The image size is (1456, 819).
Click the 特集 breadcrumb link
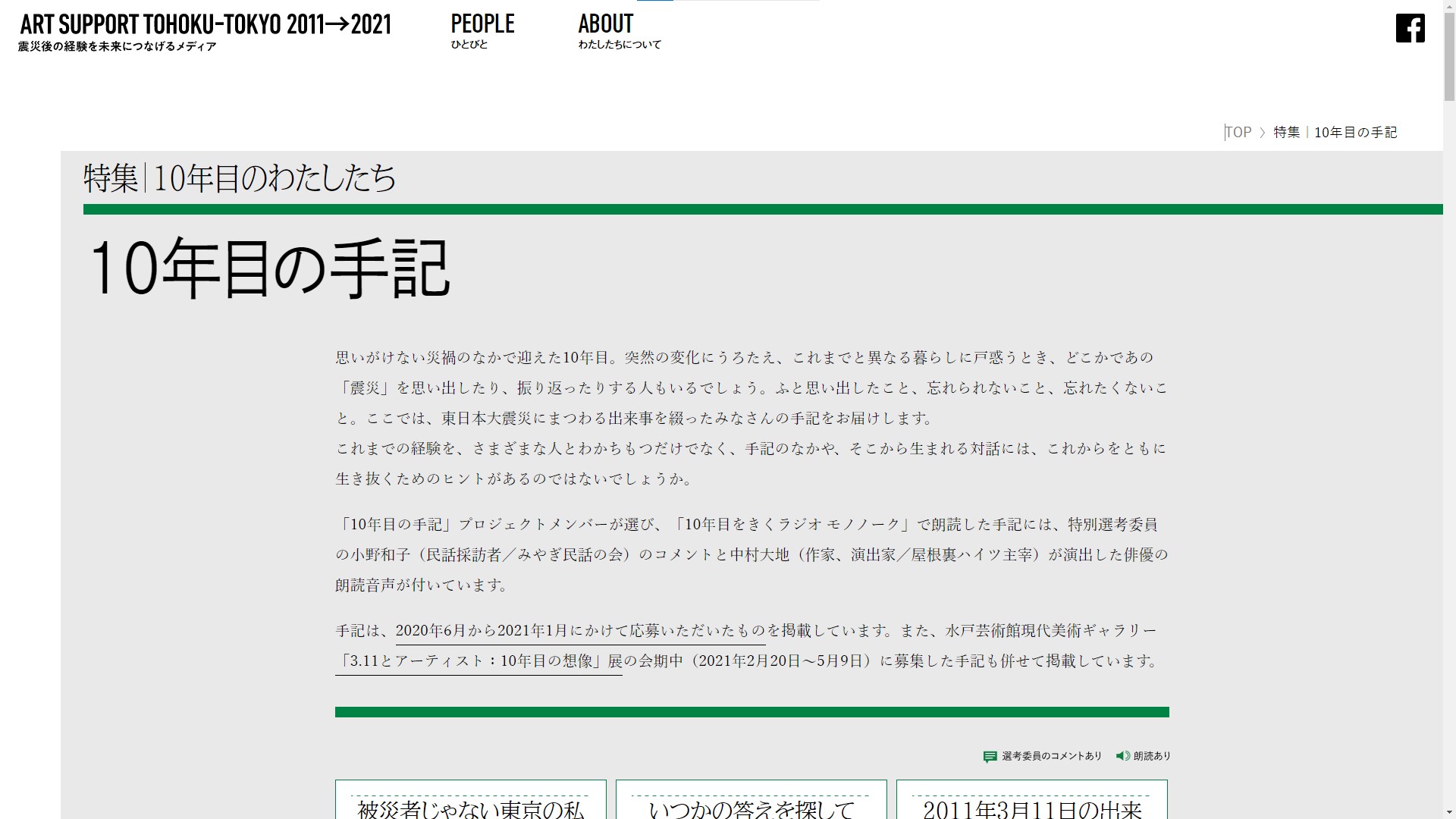click(x=1286, y=133)
